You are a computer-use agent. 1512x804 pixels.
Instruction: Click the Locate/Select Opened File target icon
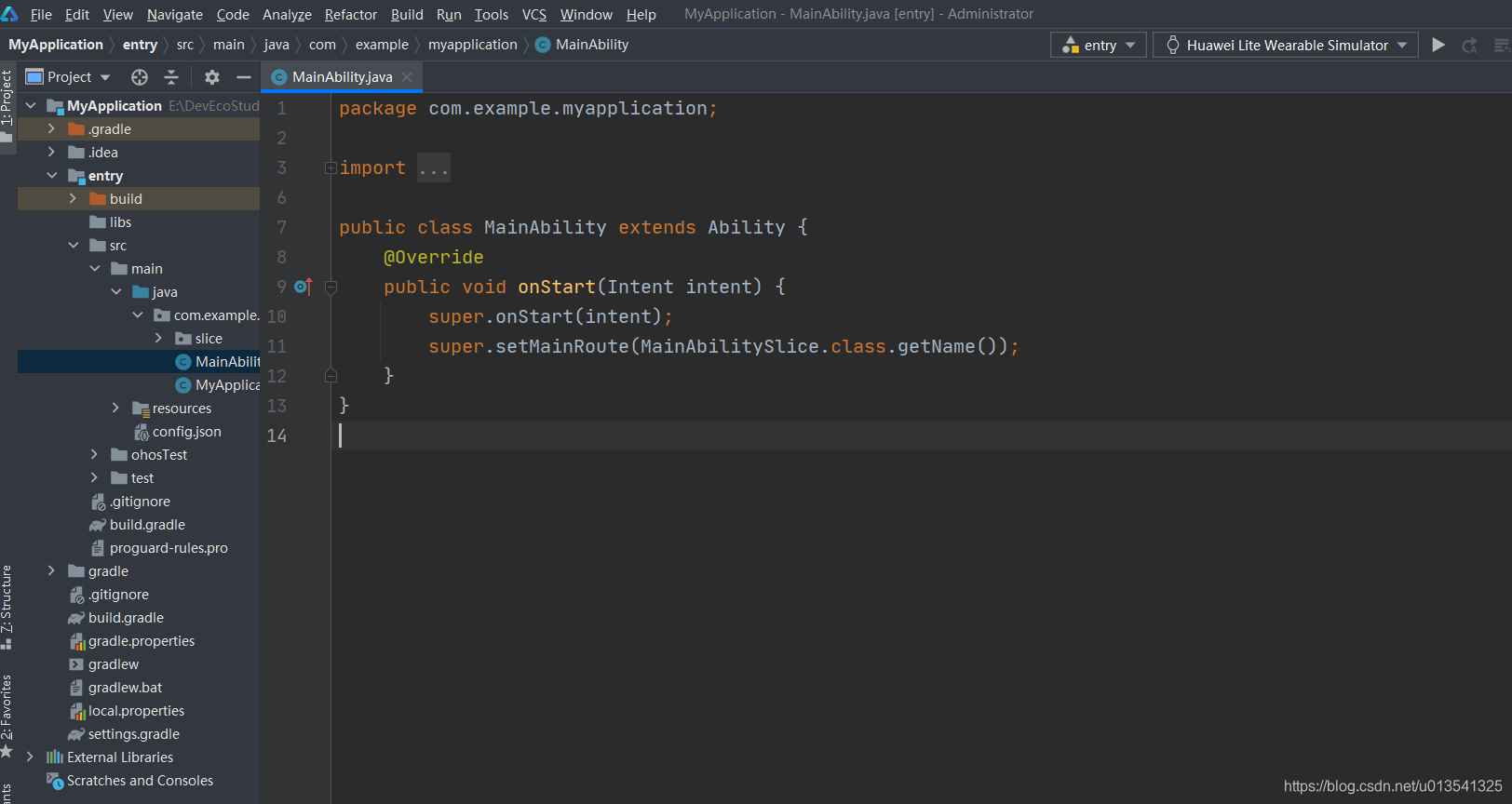(x=140, y=77)
